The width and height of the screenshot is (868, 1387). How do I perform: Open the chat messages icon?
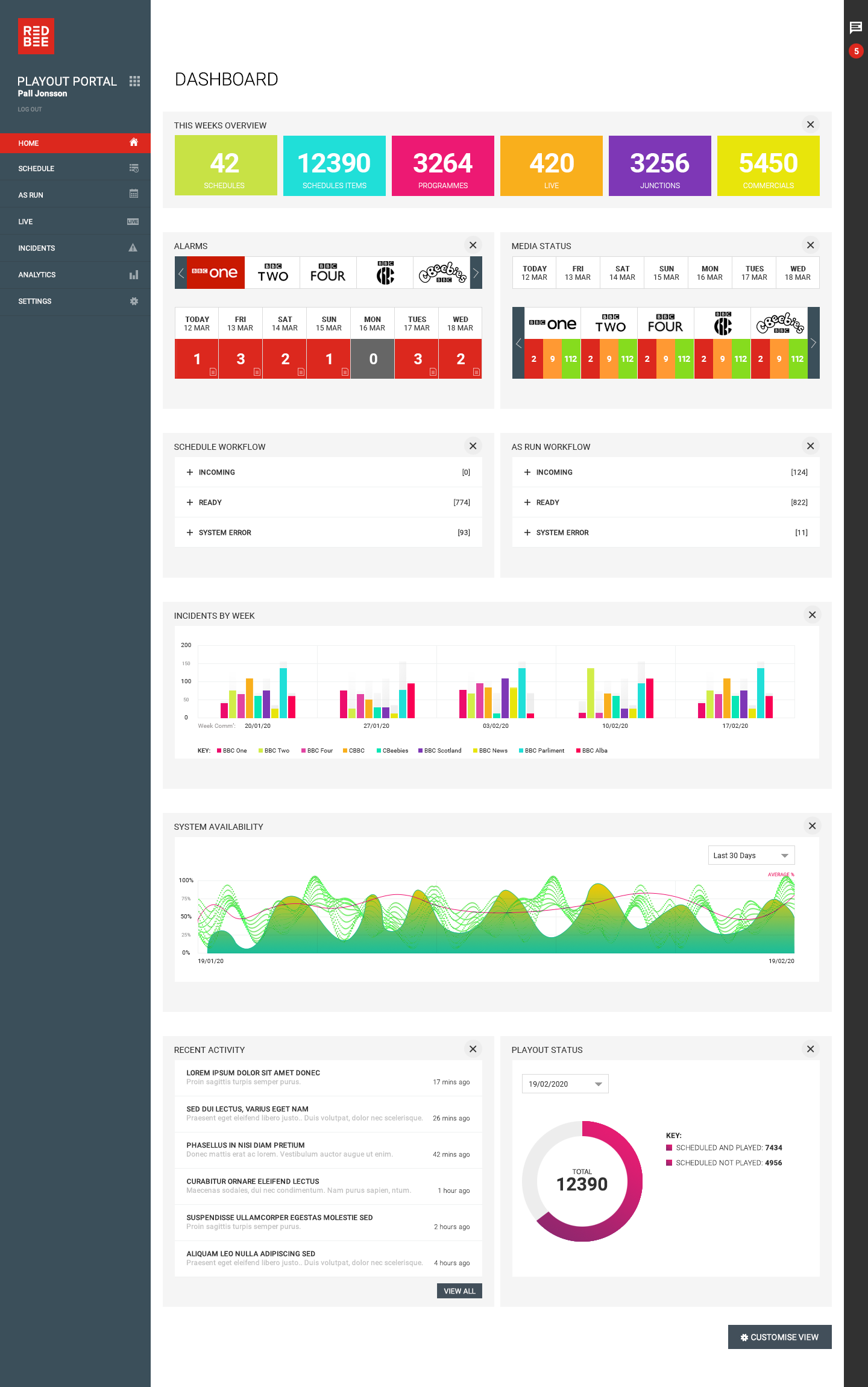coord(855,27)
